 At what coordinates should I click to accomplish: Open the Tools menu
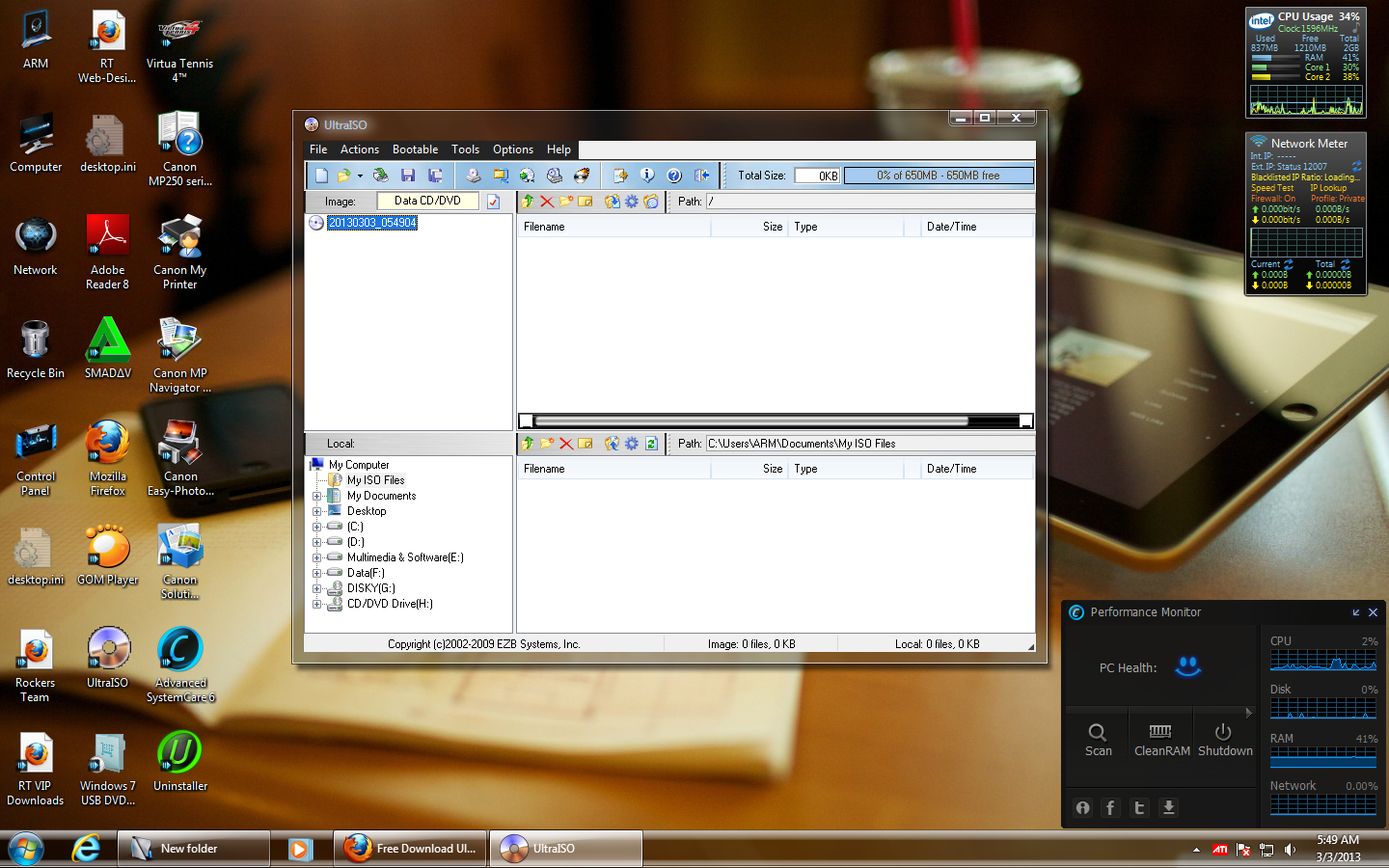point(465,149)
